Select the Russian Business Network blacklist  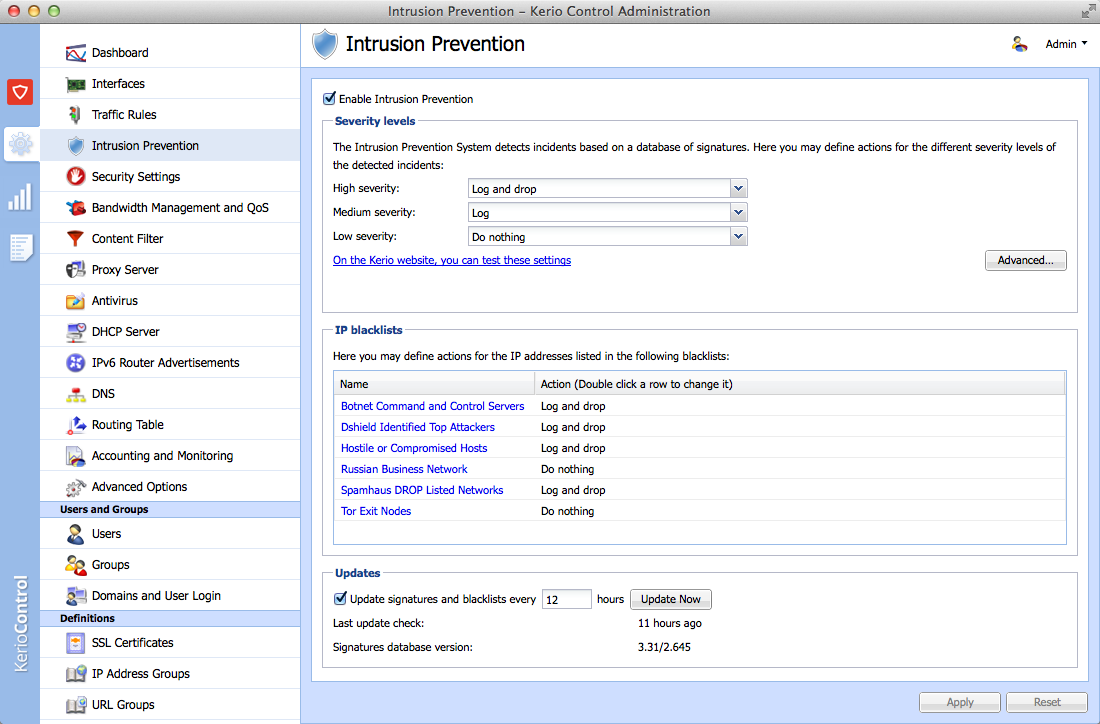pos(404,469)
